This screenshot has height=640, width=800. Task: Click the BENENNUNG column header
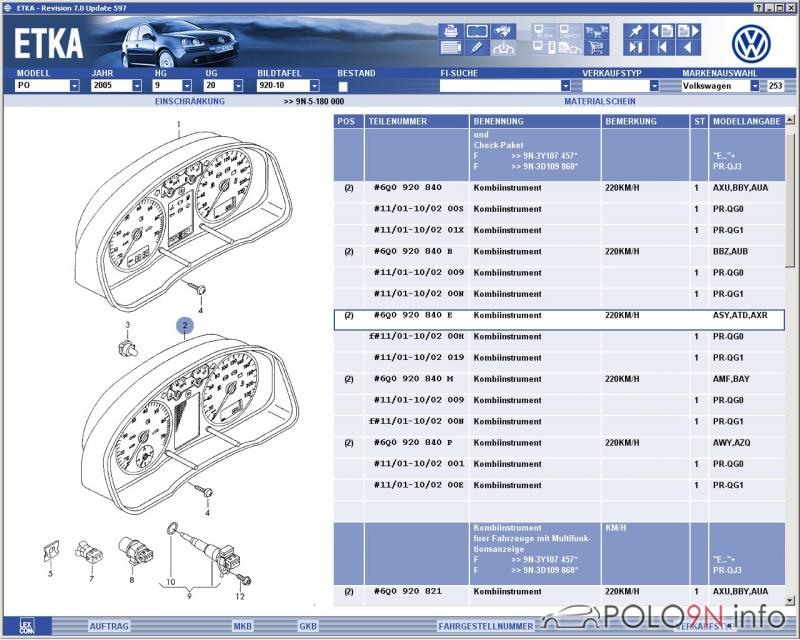click(x=535, y=121)
